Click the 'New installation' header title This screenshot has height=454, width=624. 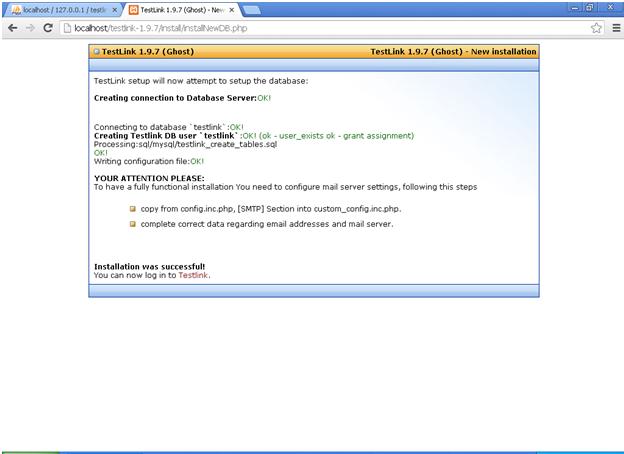(453, 52)
